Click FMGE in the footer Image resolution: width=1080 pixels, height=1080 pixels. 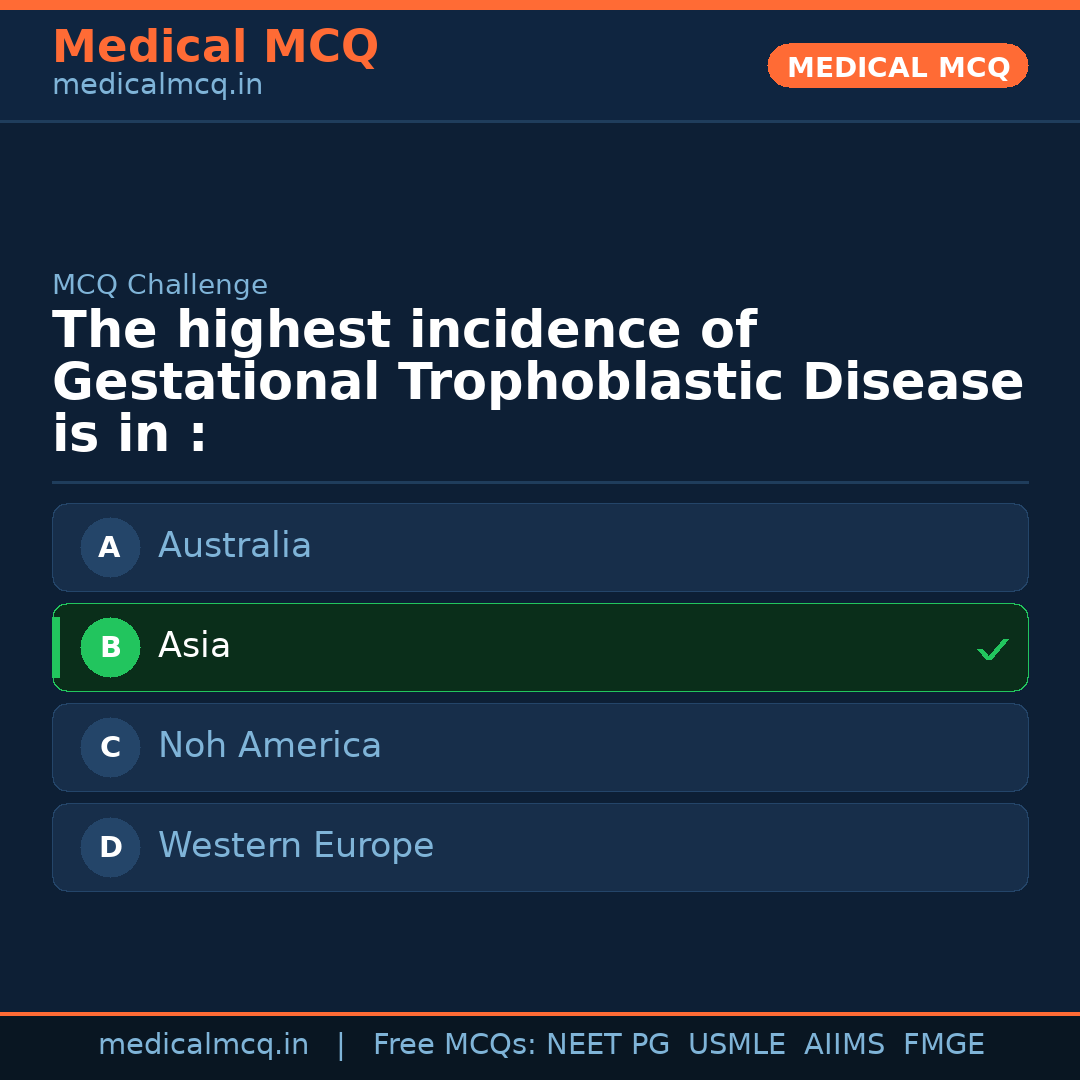click(943, 1045)
